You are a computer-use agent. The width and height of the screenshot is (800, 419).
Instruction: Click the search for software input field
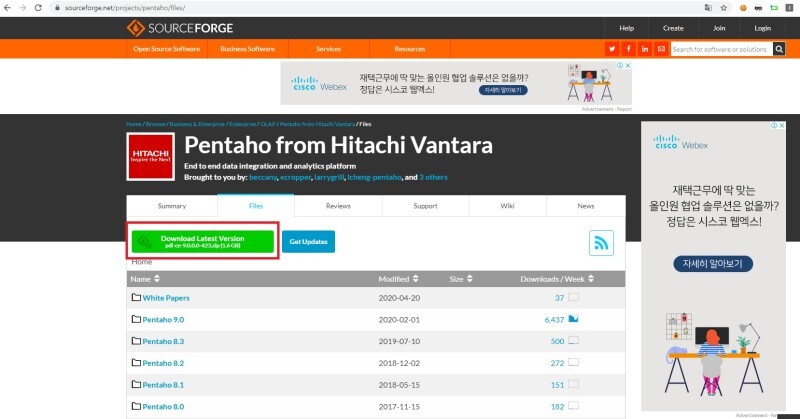click(721, 49)
